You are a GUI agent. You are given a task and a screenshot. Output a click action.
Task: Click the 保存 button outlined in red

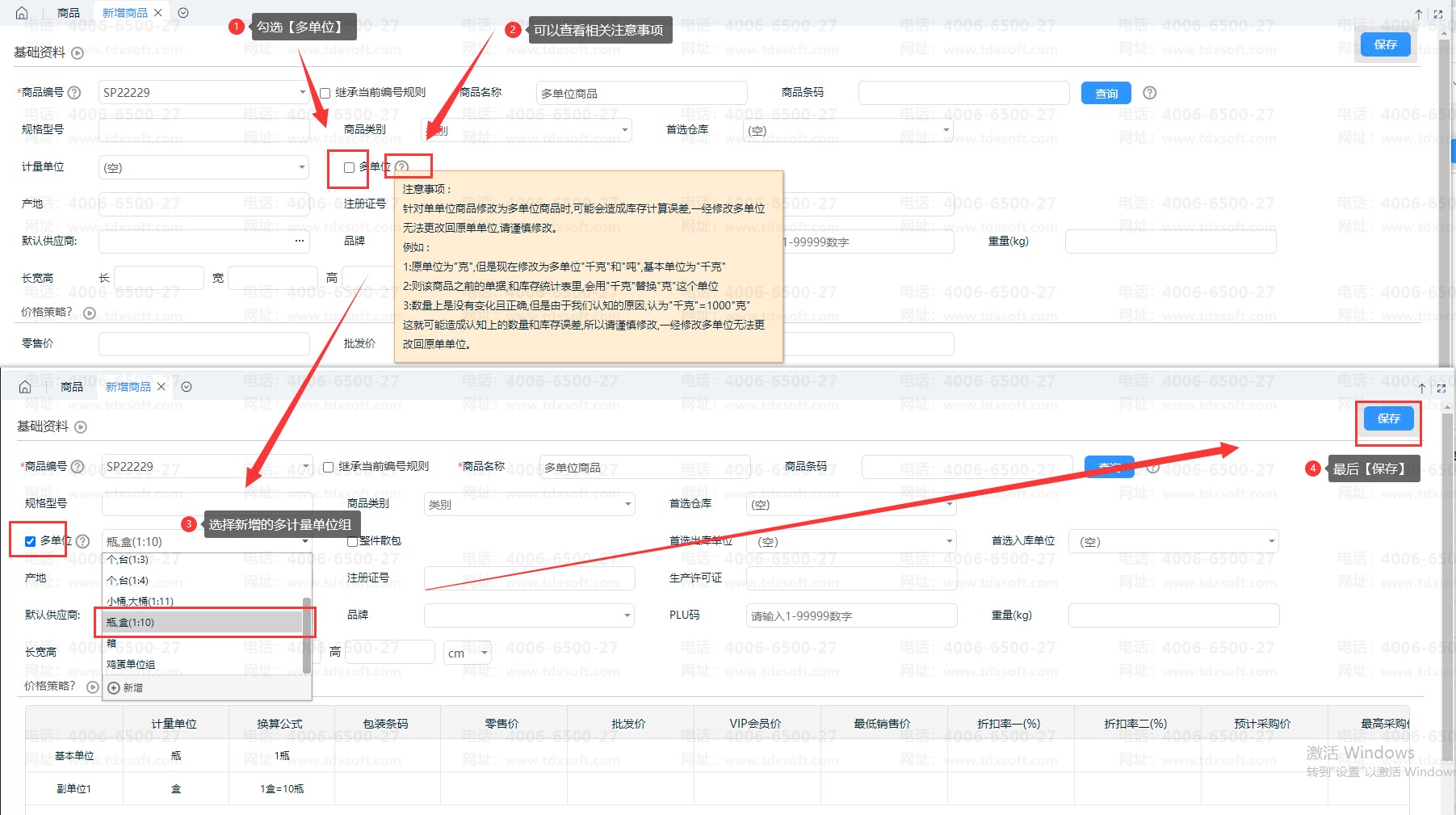1387,418
